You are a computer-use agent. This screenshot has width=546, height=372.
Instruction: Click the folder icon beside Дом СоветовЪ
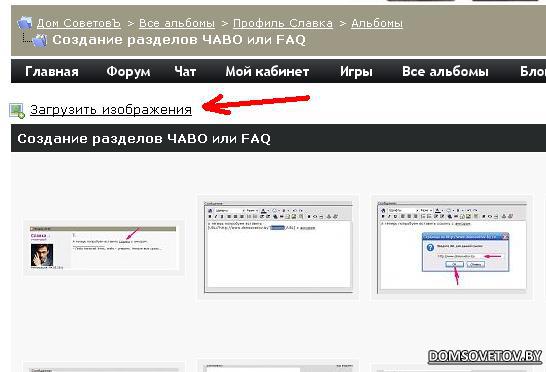[25, 23]
